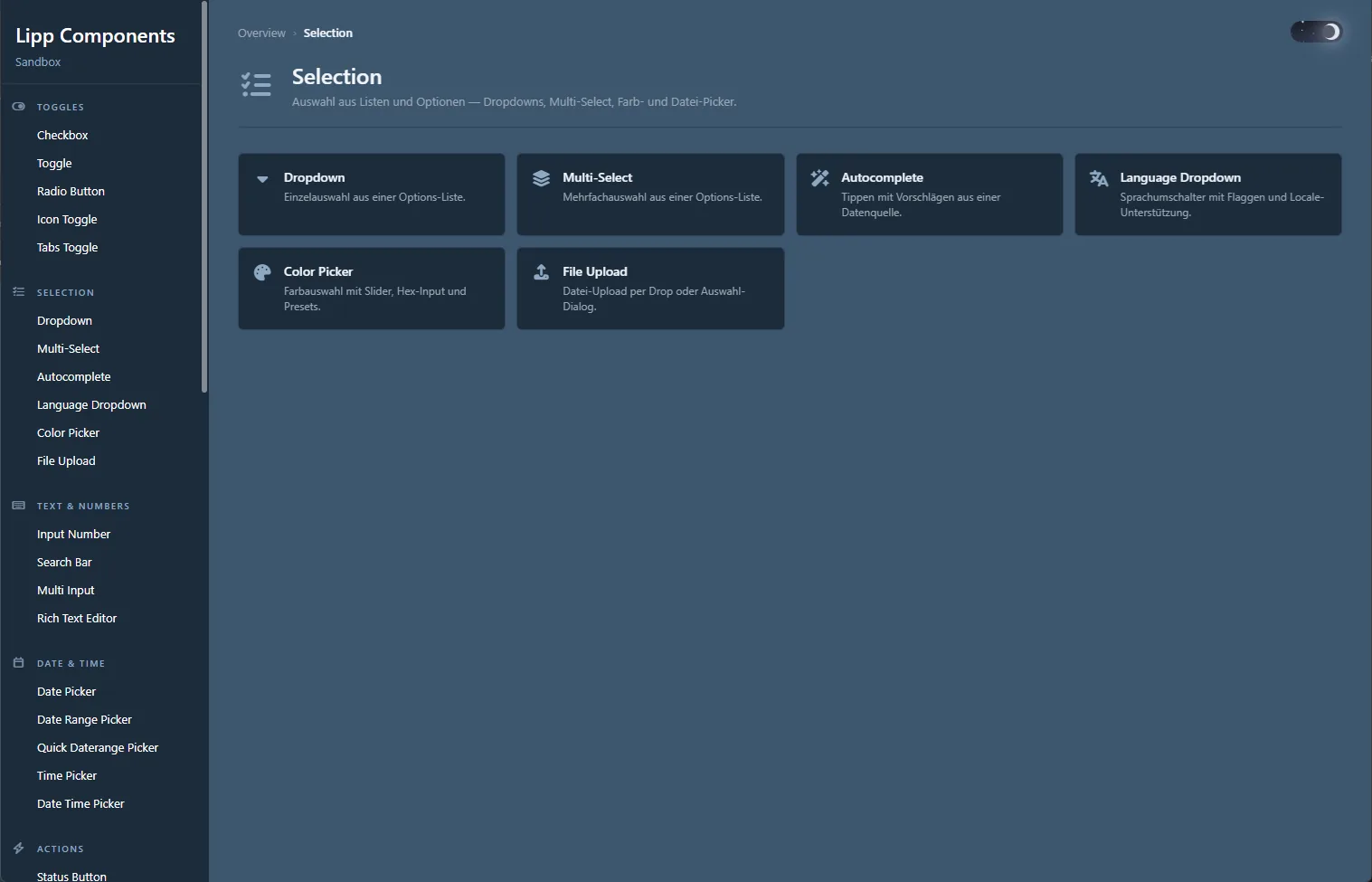The image size is (1372, 882).
Task: Click the 'Farbauswahl mit Slider' description text
Action: click(374, 299)
